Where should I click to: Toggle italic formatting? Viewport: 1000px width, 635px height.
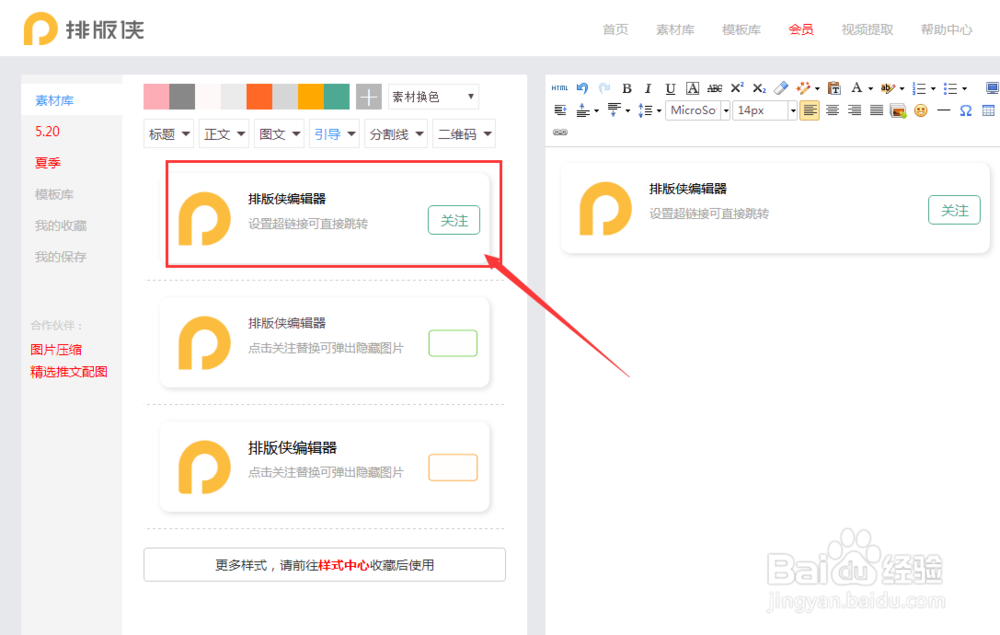coord(649,88)
